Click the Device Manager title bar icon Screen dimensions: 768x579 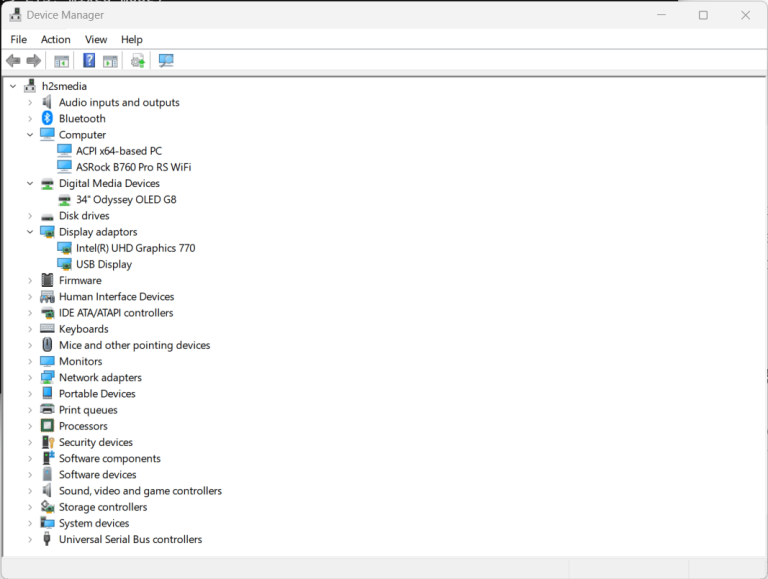(15, 15)
